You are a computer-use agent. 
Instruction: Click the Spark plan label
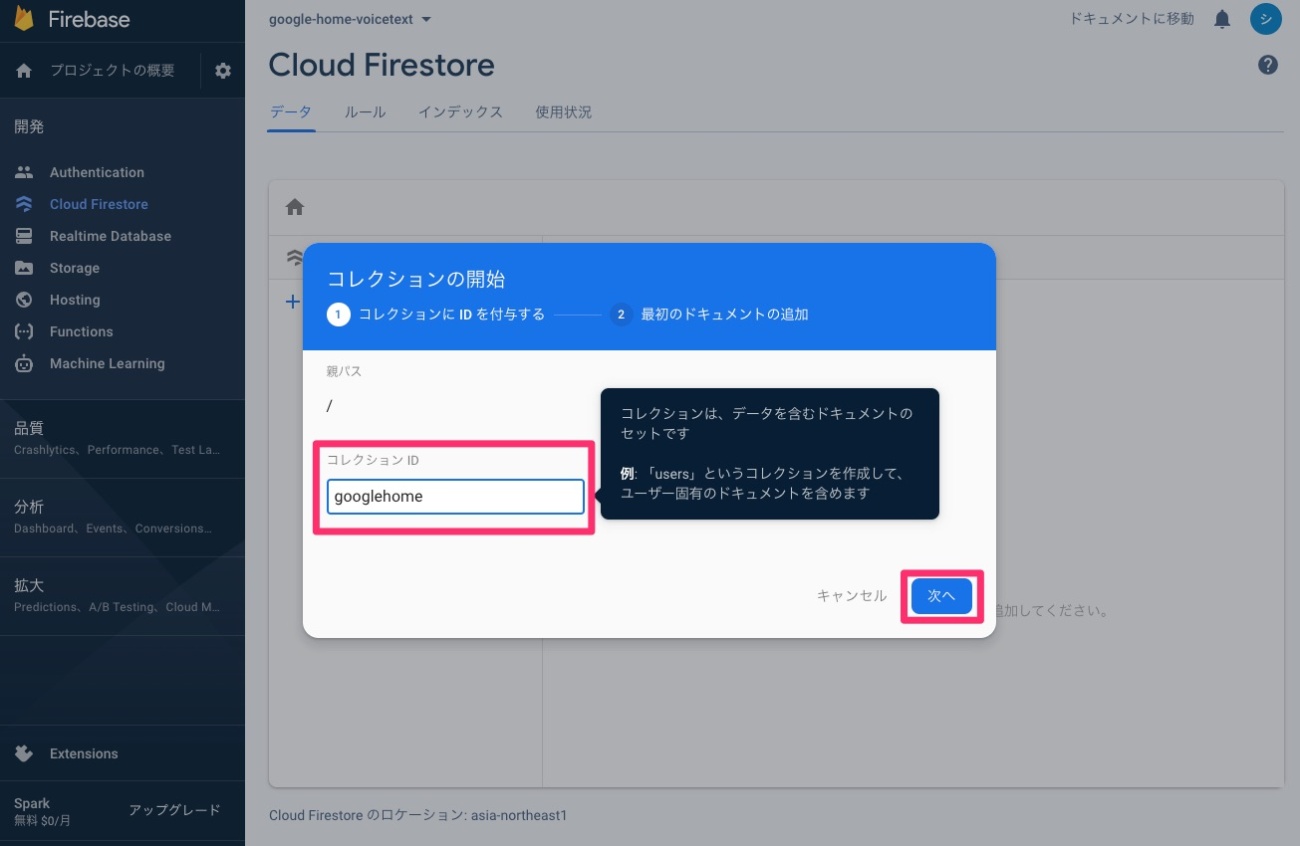click(x=32, y=803)
